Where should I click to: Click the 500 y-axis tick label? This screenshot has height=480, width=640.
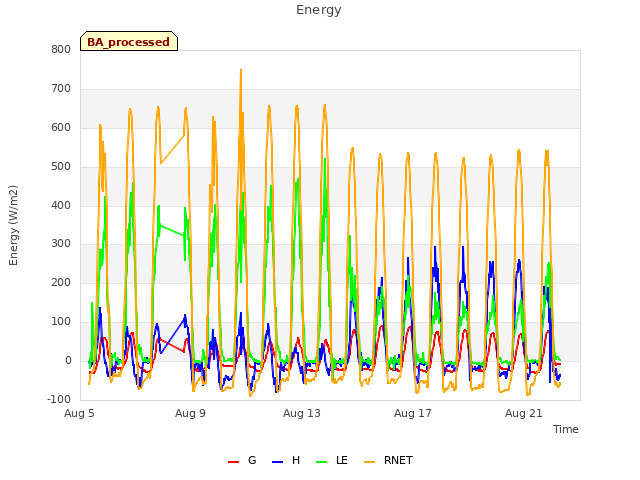tap(61, 166)
